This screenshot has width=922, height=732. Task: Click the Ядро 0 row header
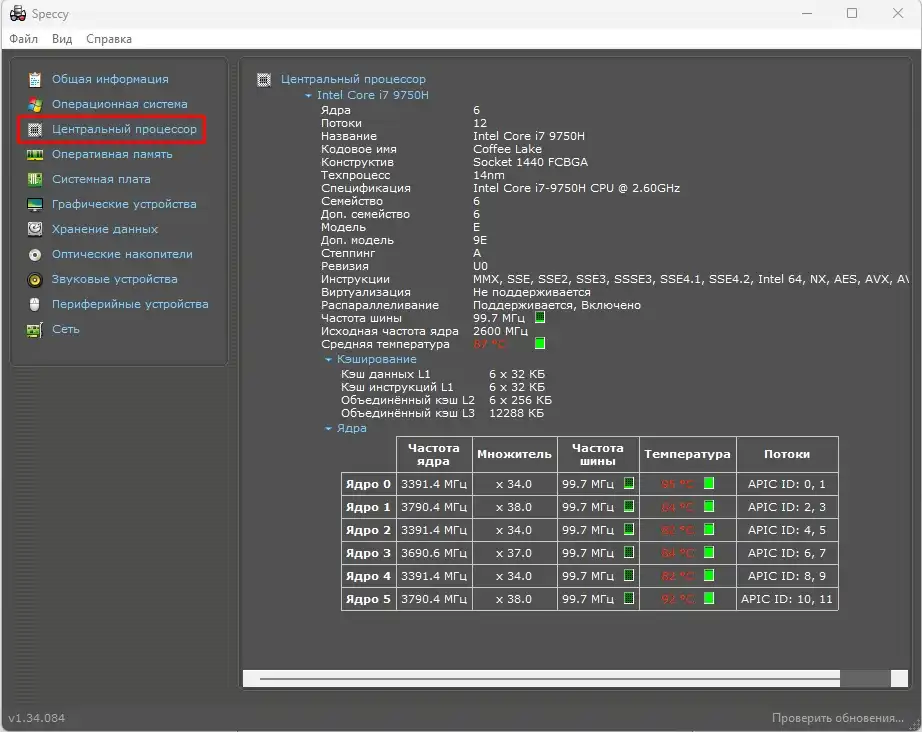click(369, 484)
